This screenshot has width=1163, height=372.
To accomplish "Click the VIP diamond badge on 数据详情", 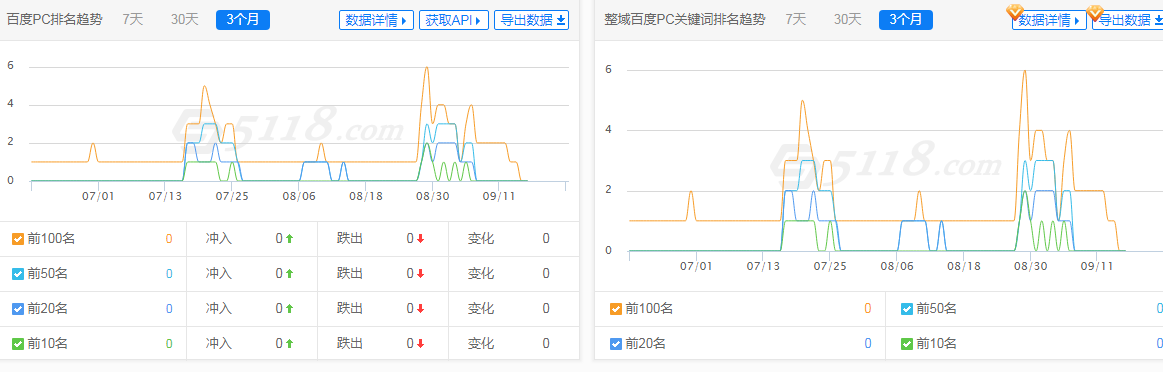I will point(1014,12).
